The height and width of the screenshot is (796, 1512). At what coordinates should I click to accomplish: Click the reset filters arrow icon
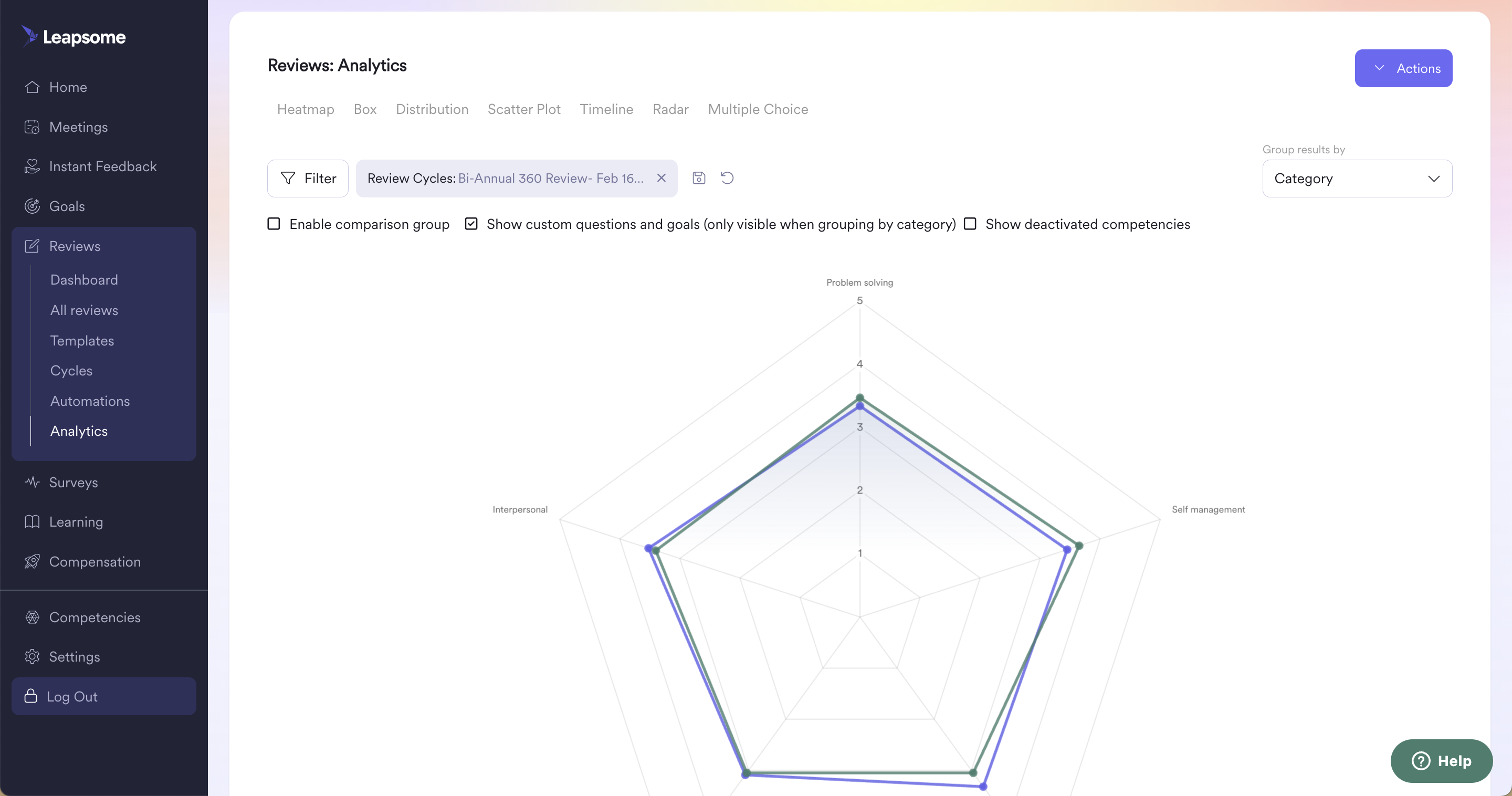(727, 178)
